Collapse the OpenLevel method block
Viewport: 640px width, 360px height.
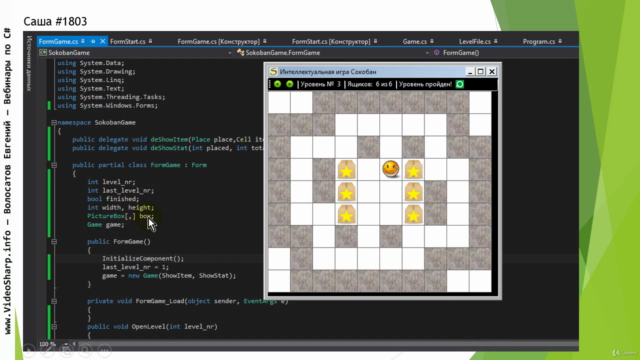(54, 327)
